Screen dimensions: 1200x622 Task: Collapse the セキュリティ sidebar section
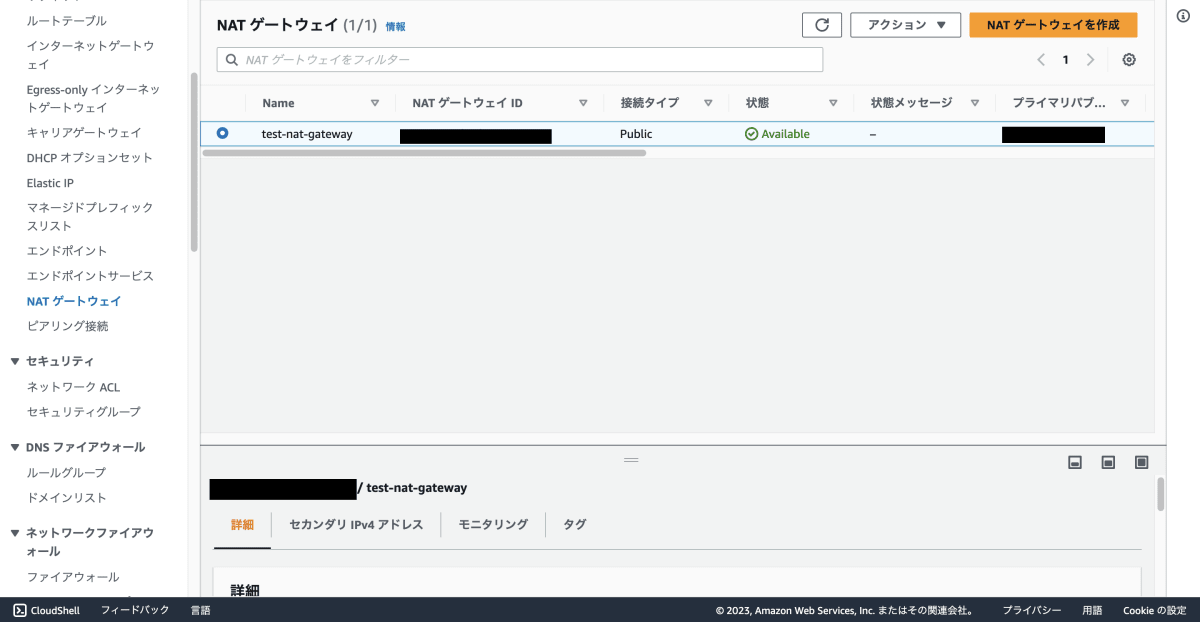pyautogui.click(x=15, y=361)
